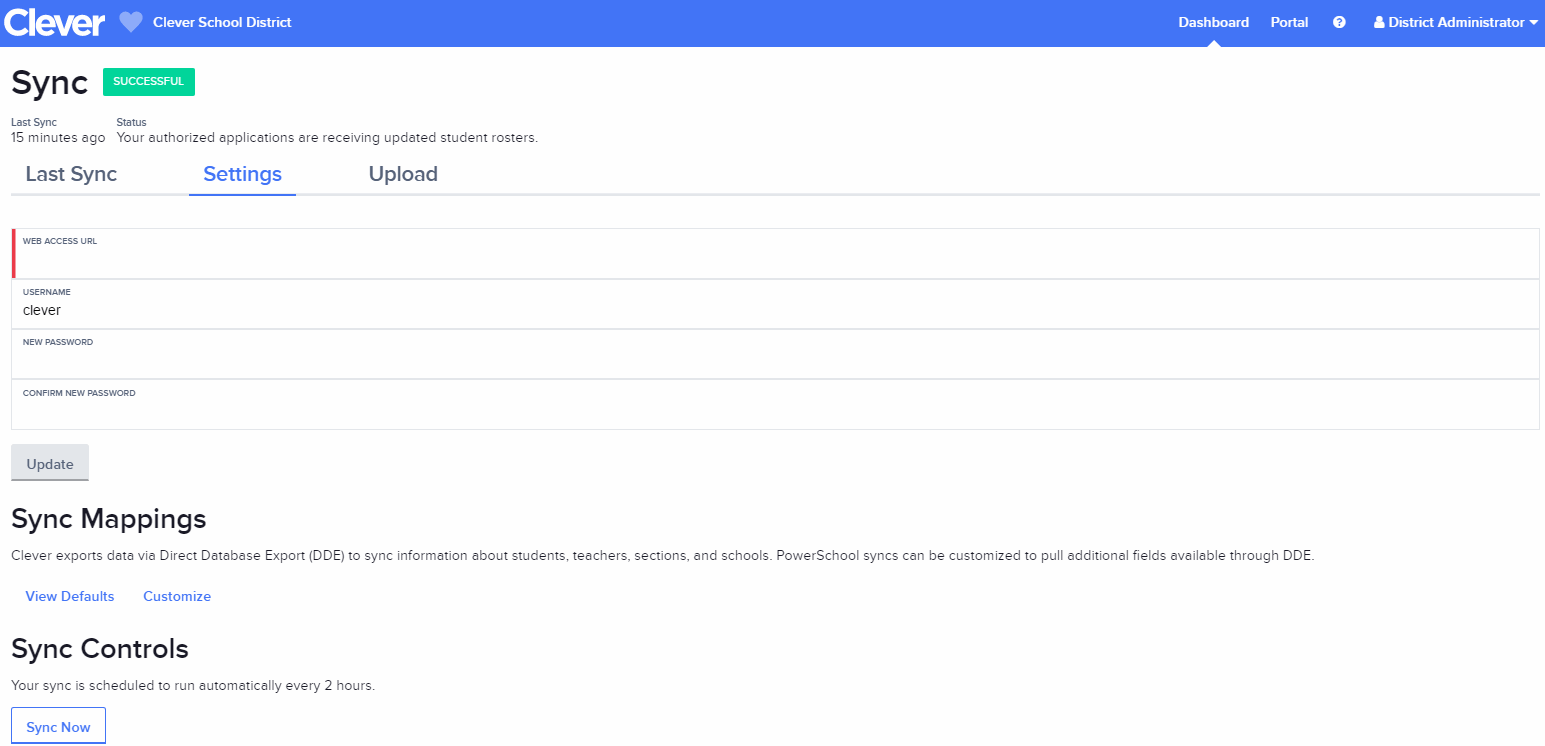Click the user icon beside District Administrator
The height and width of the screenshot is (746, 1545).
click(1379, 22)
